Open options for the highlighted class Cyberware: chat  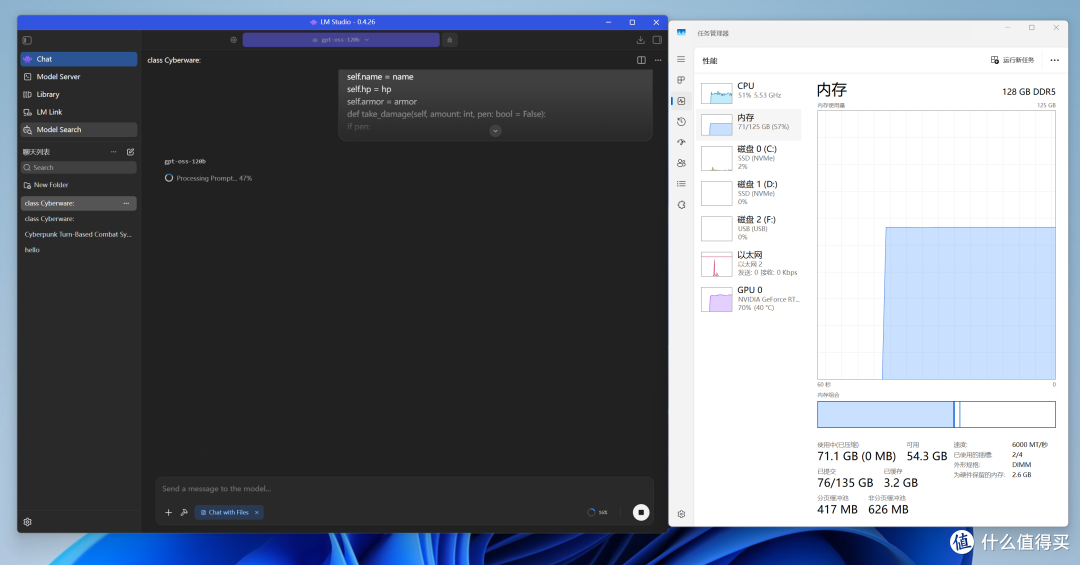click(126, 203)
